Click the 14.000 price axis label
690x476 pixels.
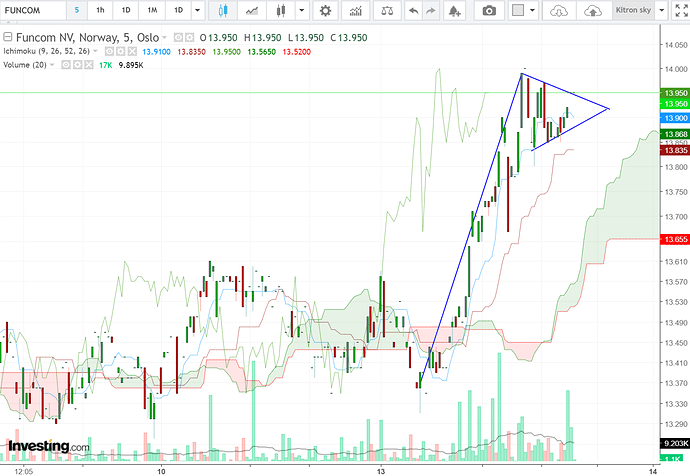click(x=676, y=69)
